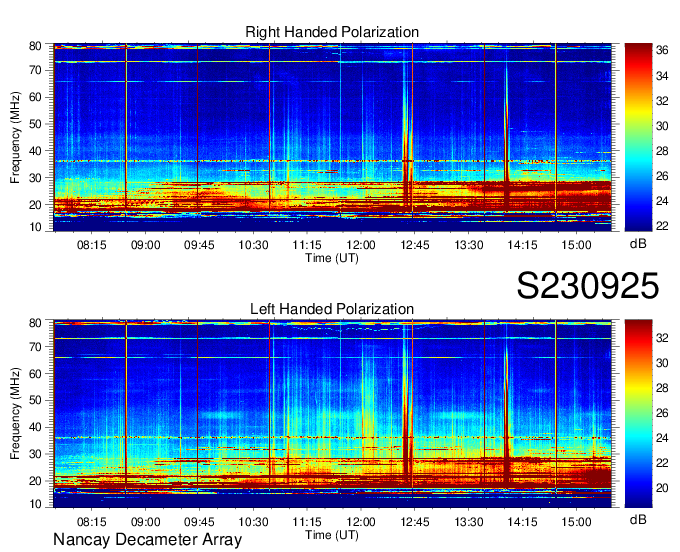Click the "Left Handed Polarization" plot title
680x552 pixels.
332,309
